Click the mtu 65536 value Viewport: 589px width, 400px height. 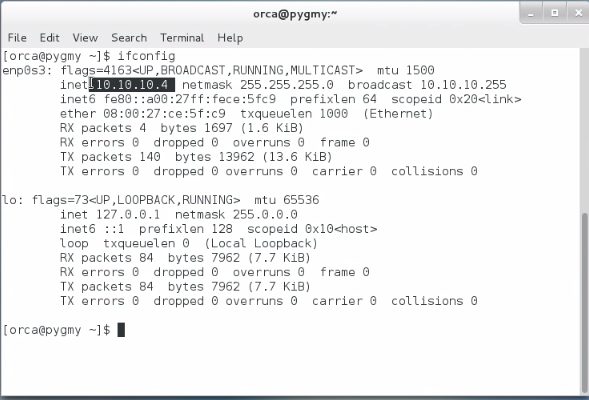point(301,200)
